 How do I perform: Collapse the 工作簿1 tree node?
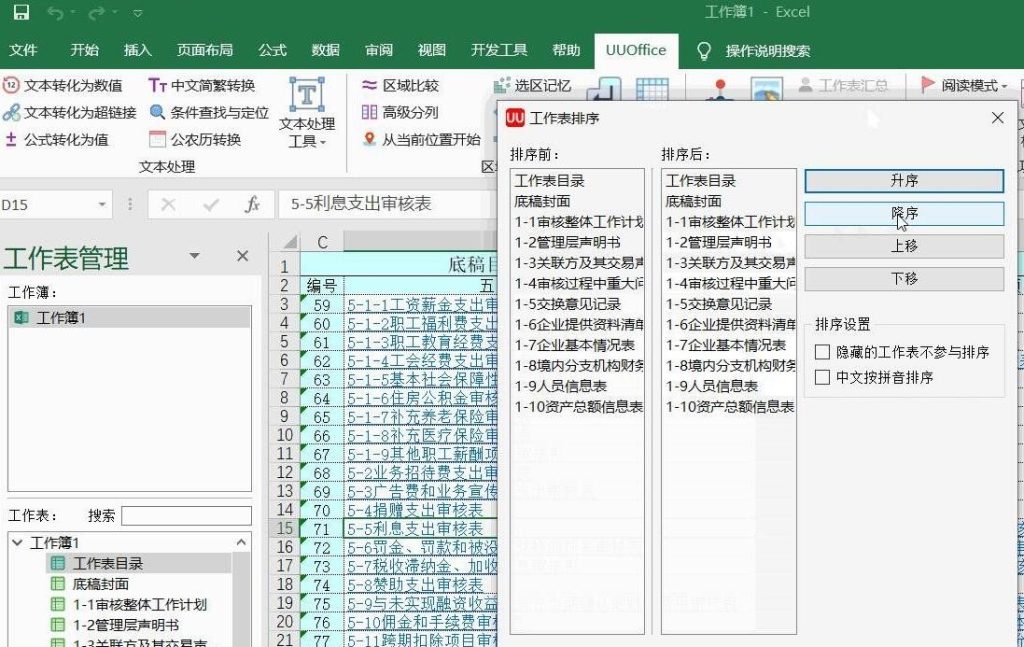(x=18, y=543)
